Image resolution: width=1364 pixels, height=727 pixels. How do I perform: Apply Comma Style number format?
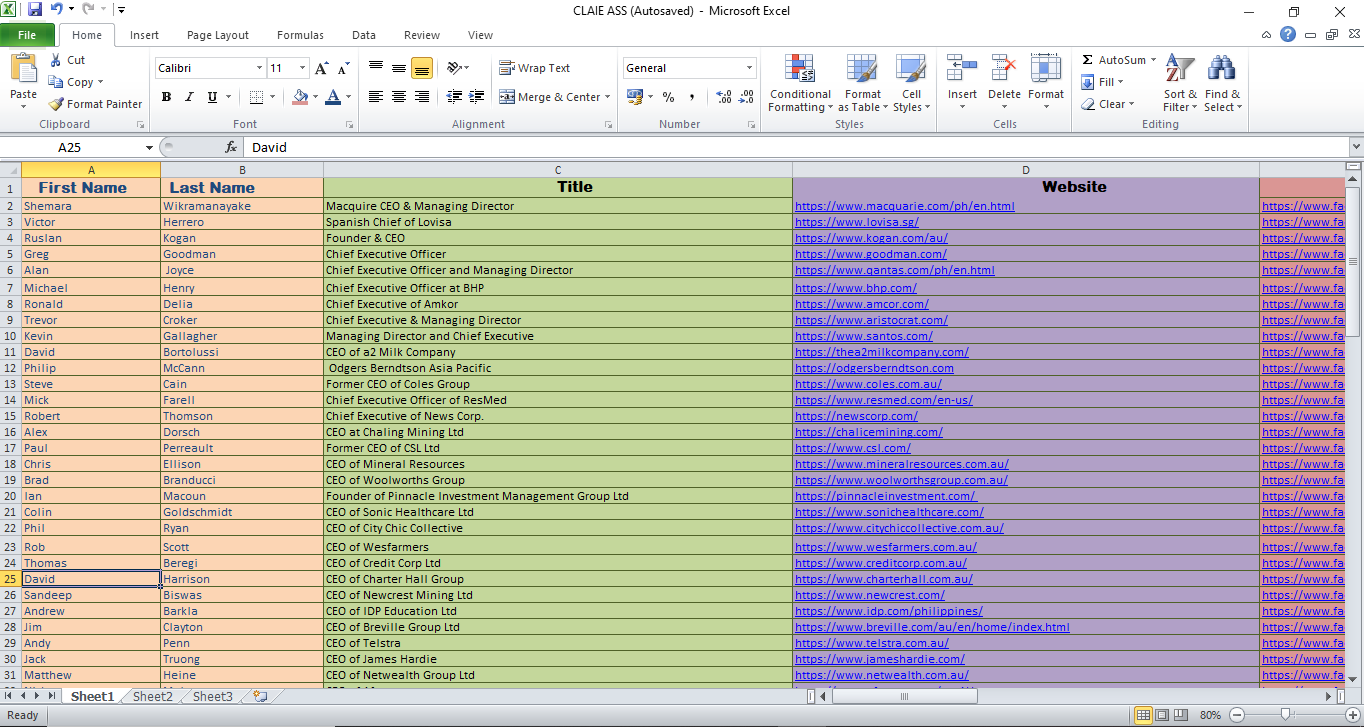pos(691,97)
